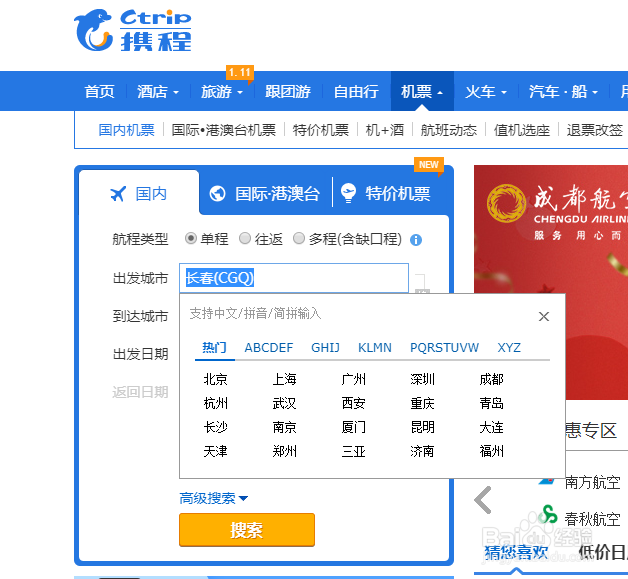Select the 多程(含缺口程) radio button
628x579 pixels.
pyautogui.click(x=299, y=239)
